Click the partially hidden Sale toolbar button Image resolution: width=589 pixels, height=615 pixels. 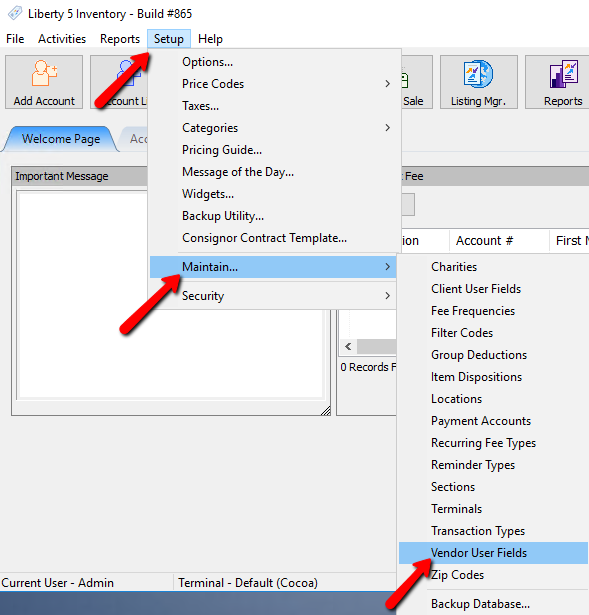(416, 82)
